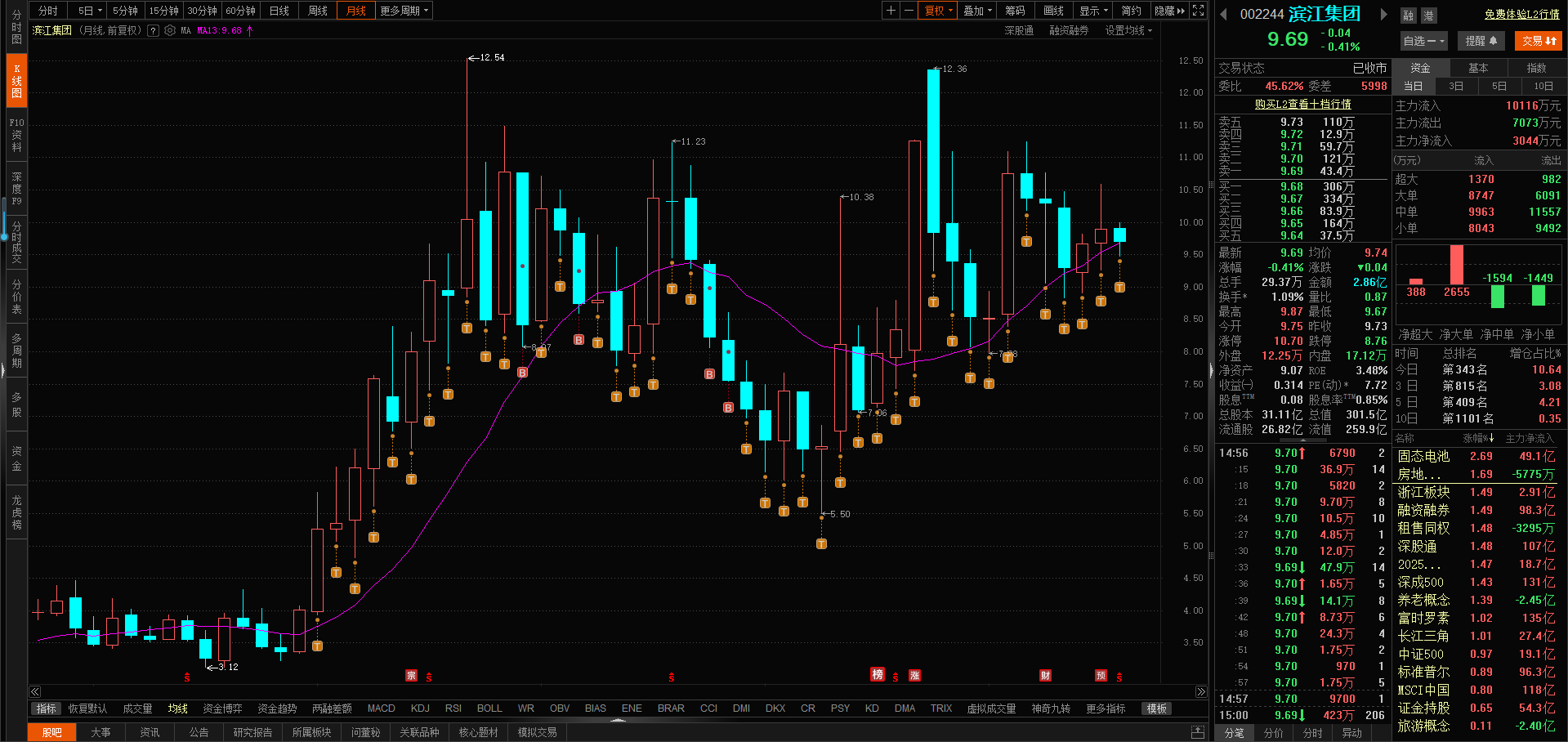Click the 融 margin badge
Viewport: 1568px width, 742px height.
coord(1408,16)
